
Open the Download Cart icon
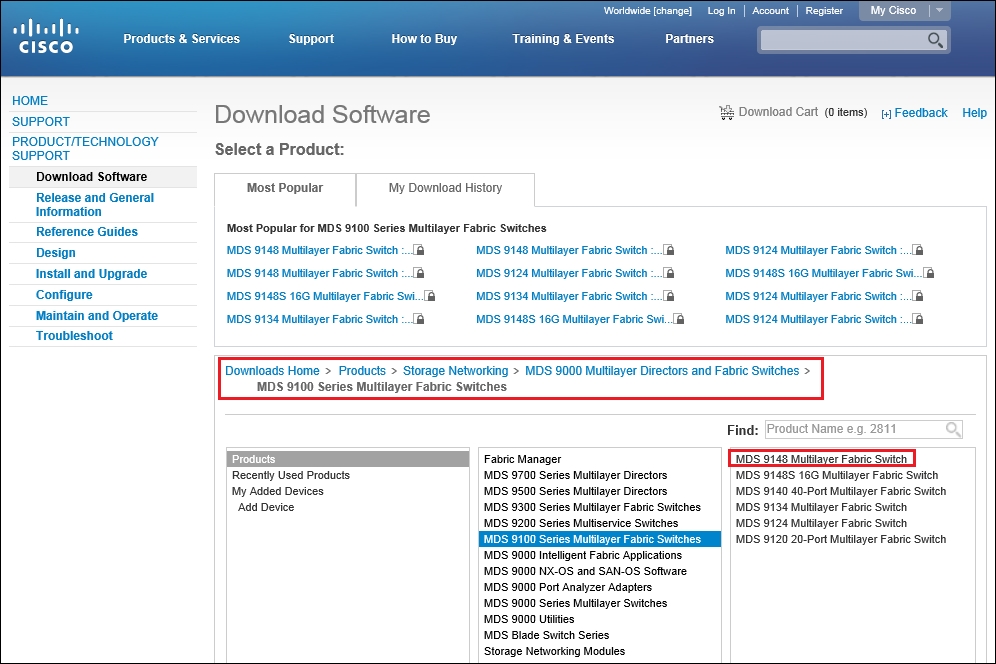point(726,112)
